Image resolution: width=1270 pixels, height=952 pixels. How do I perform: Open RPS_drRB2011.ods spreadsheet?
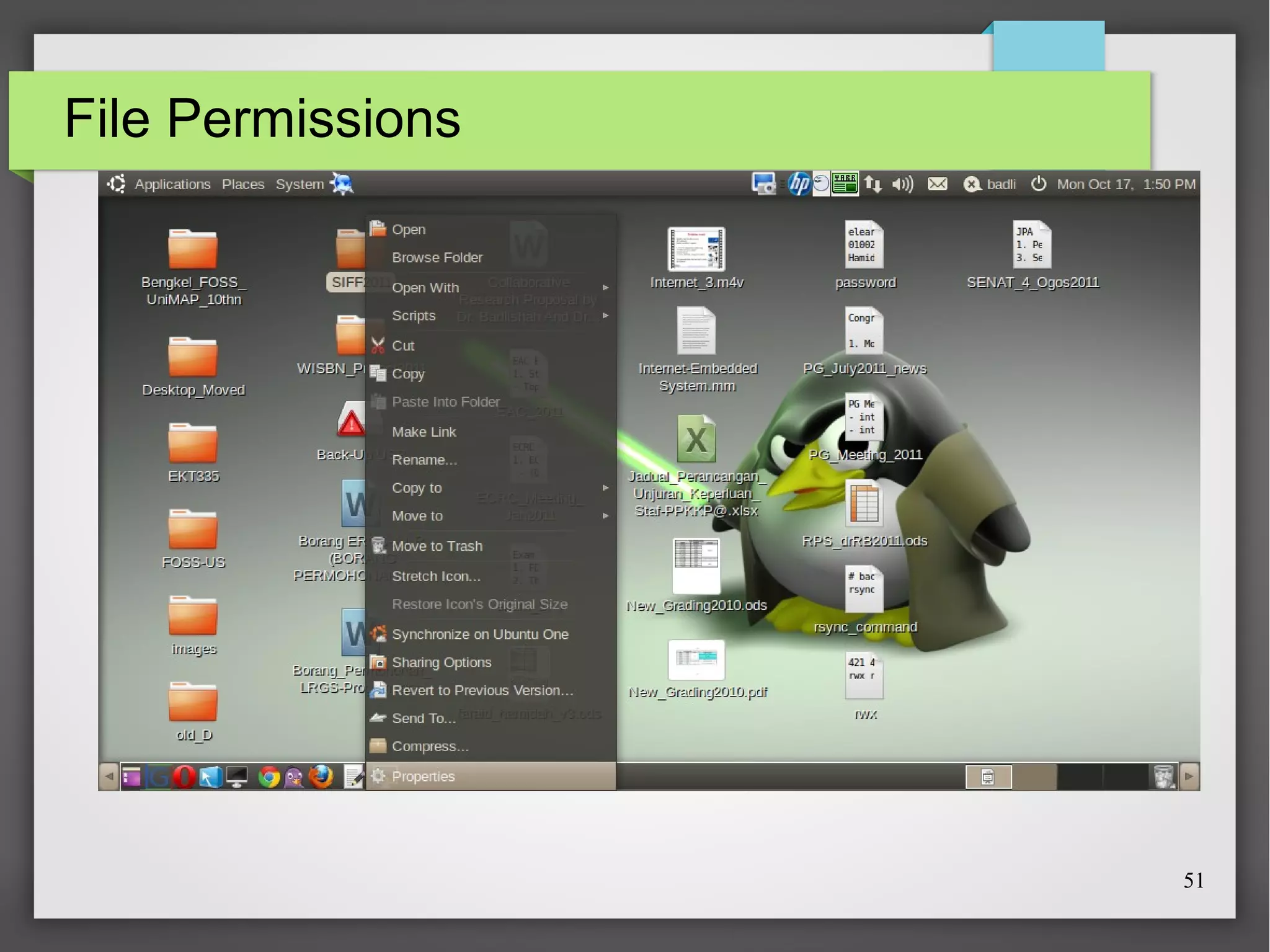pyautogui.click(x=864, y=503)
